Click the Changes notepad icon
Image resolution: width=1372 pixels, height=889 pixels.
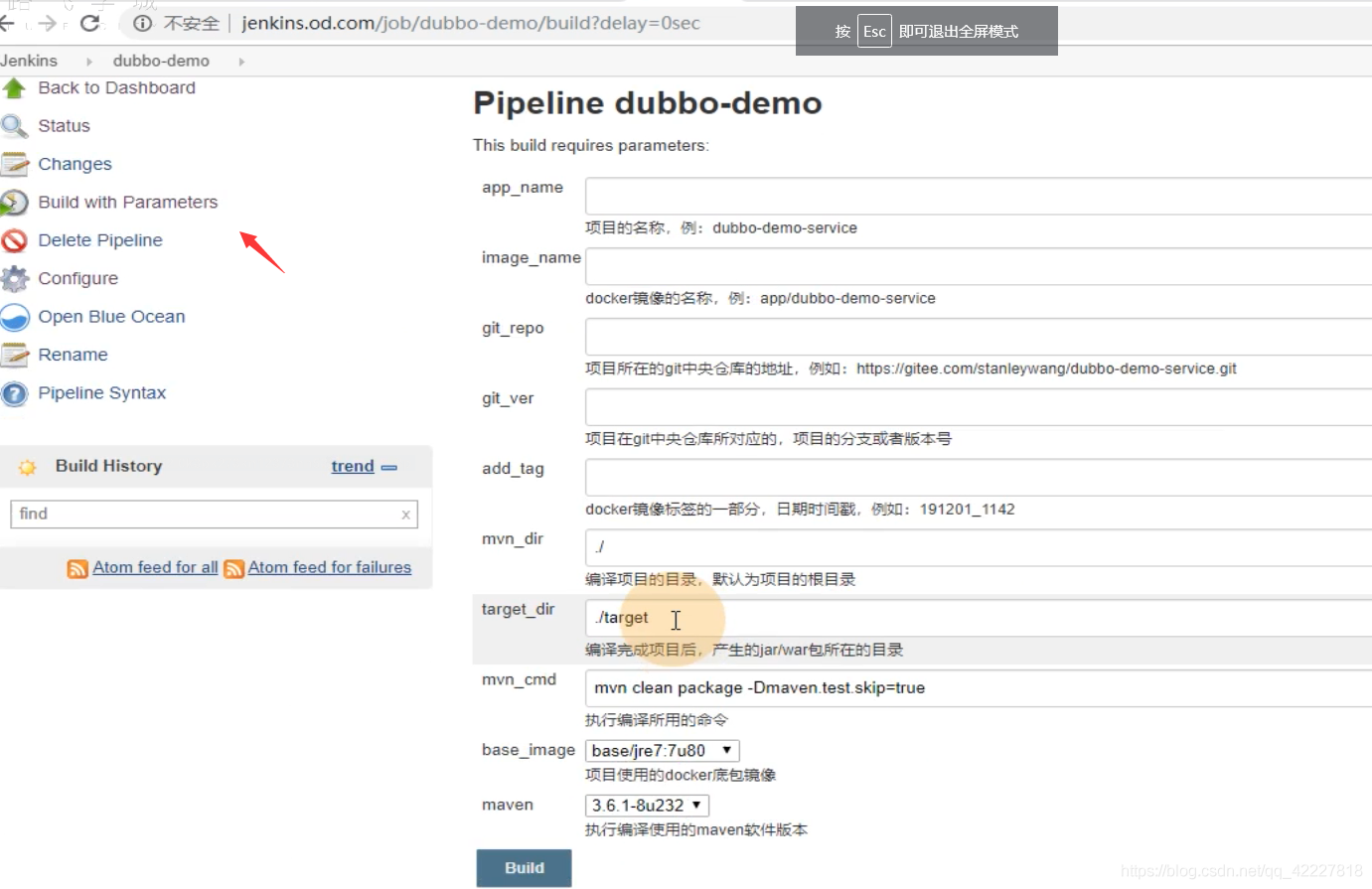click(14, 164)
